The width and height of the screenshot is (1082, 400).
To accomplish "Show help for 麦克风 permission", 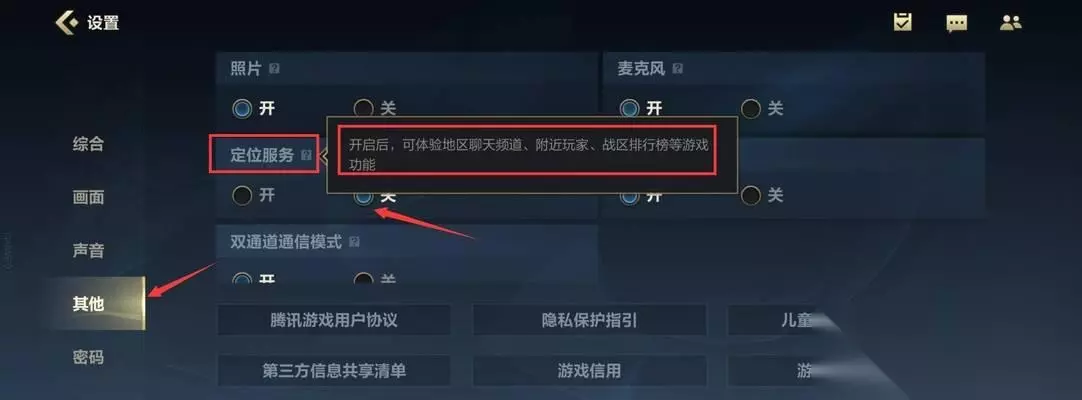I will click(678, 69).
